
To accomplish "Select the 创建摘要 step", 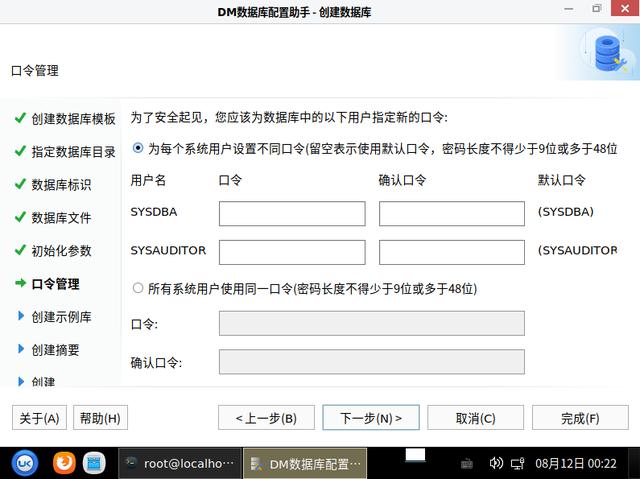I will (55, 350).
